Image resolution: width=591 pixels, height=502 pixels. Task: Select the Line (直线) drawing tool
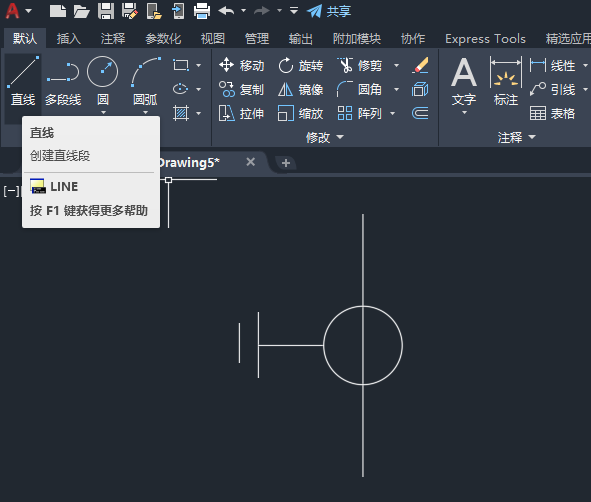[x=23, y=81]
